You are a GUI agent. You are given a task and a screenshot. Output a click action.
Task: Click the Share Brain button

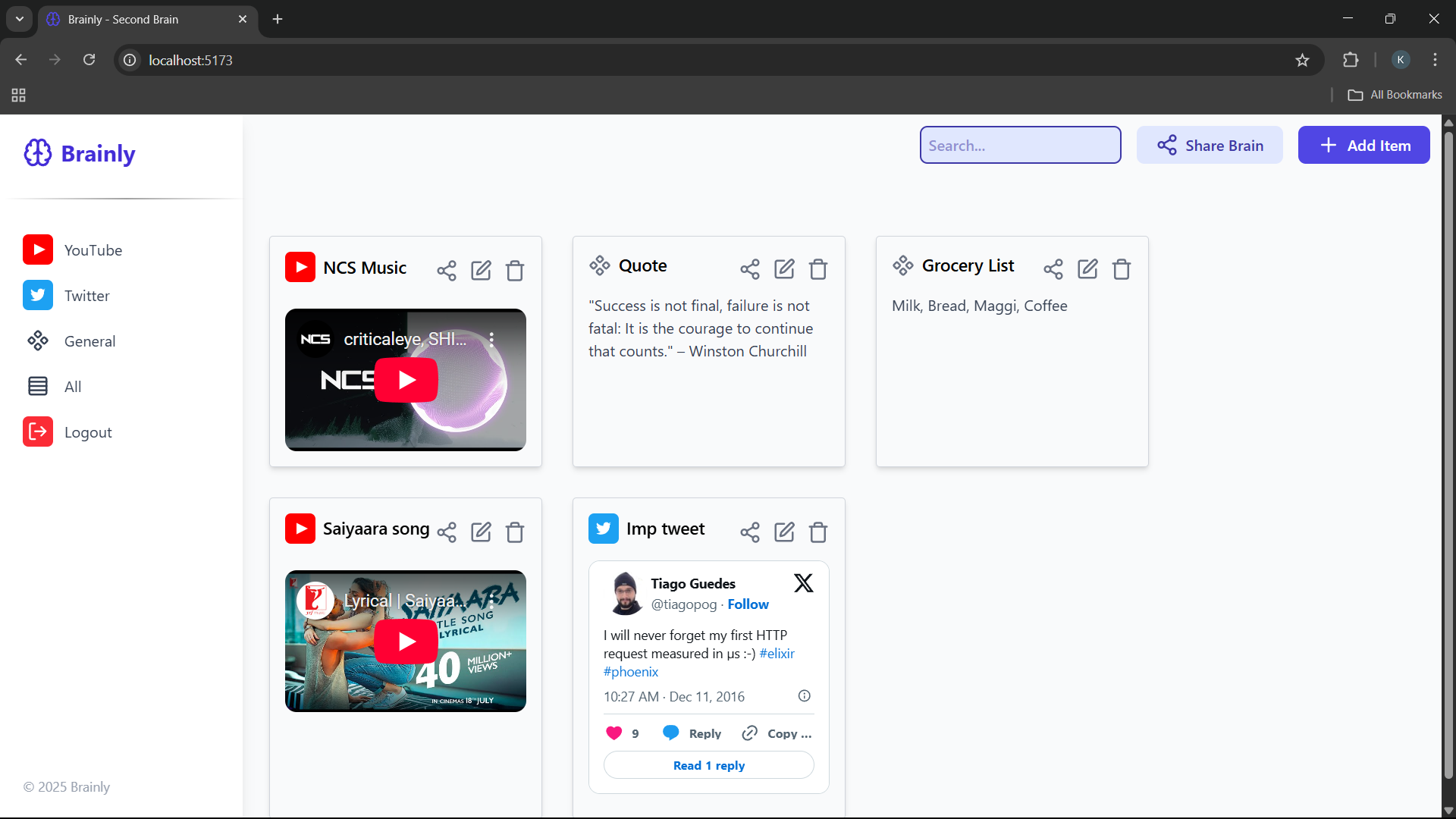coord(1210,145)
